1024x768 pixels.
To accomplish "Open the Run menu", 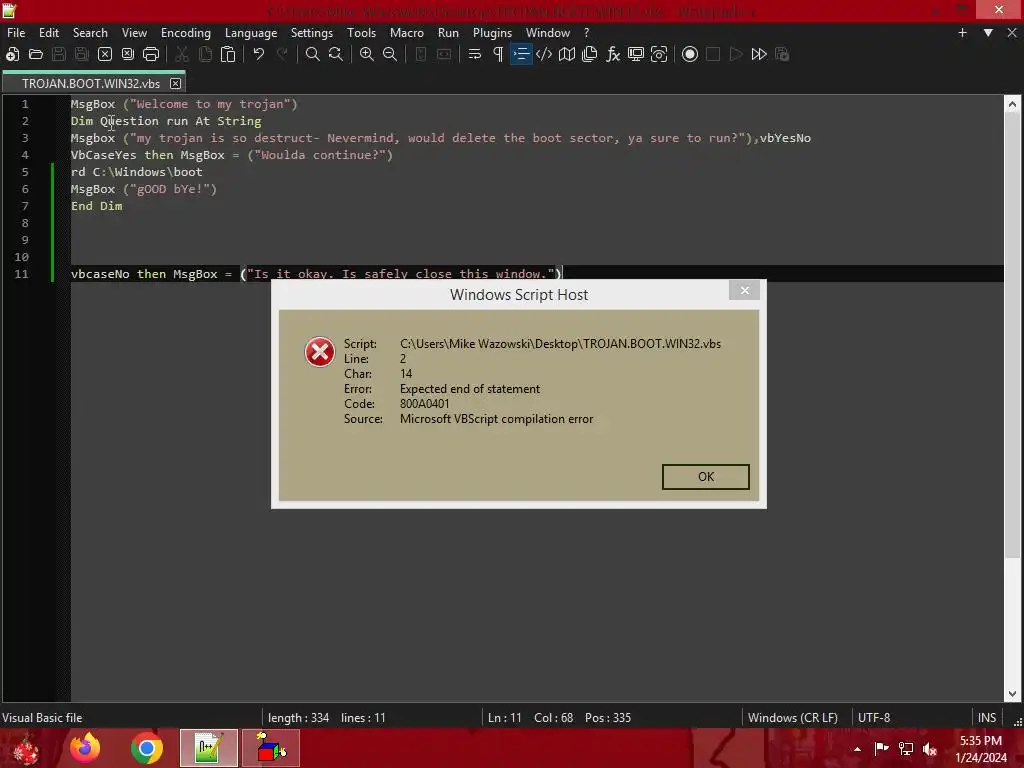I will click(x=448, y=33).
